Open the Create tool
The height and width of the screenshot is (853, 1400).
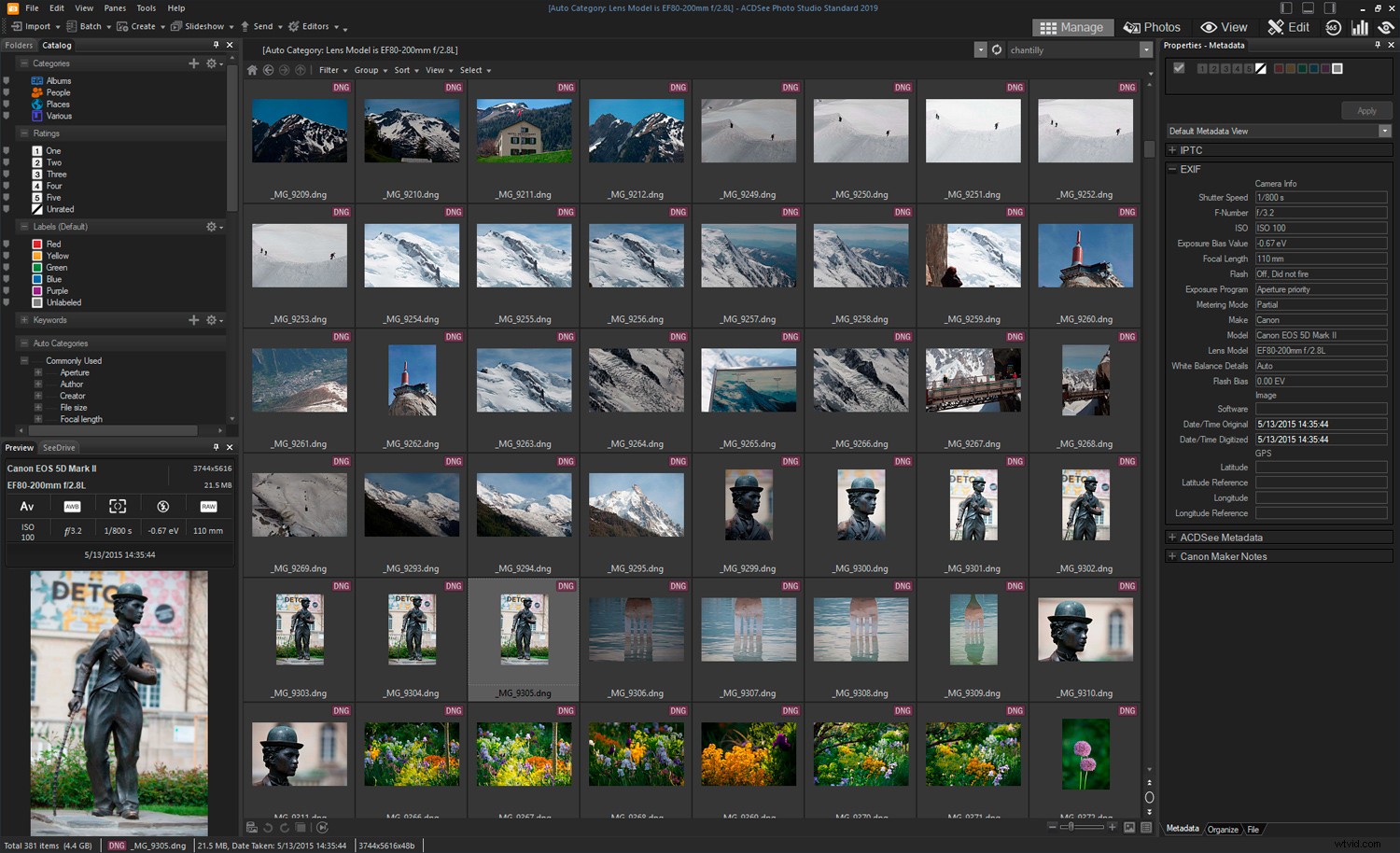tap(141, 26)
